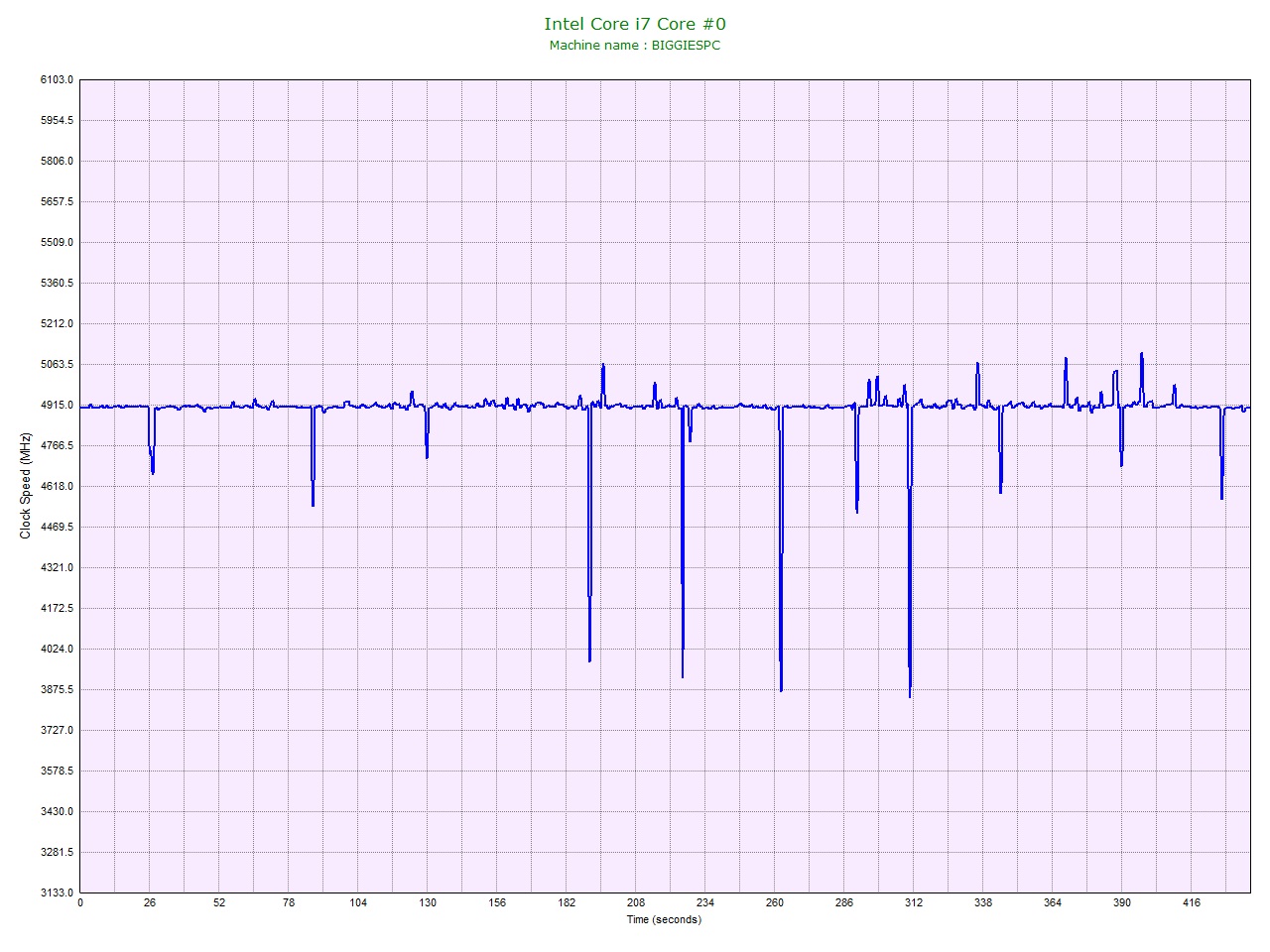1270x952 pixels.
Task: Click the x-axis tick label 78
Action: click(x=289, y=902)
